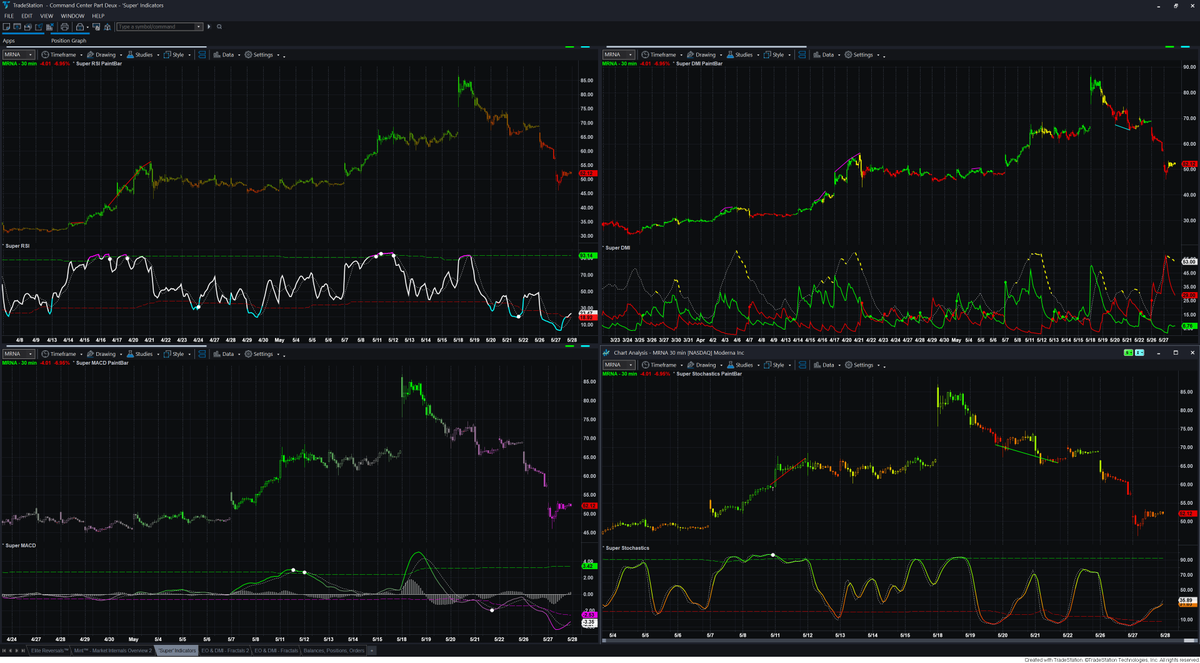Switch to Balances, Positions, Orders tab
This screenshot has height=663, width=1200.
tap(333, 651)
